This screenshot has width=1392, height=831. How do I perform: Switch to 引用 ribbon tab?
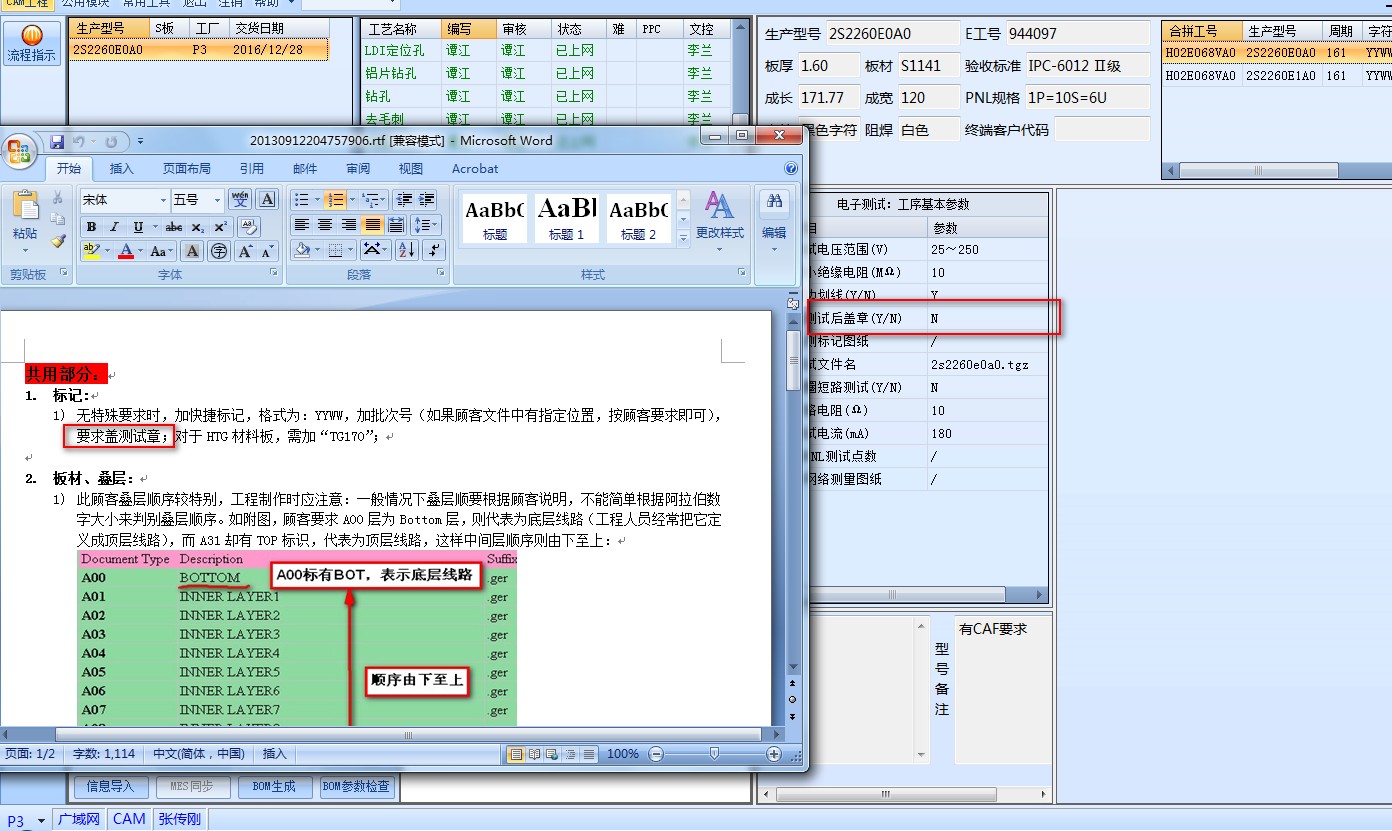tap(252, 169)
